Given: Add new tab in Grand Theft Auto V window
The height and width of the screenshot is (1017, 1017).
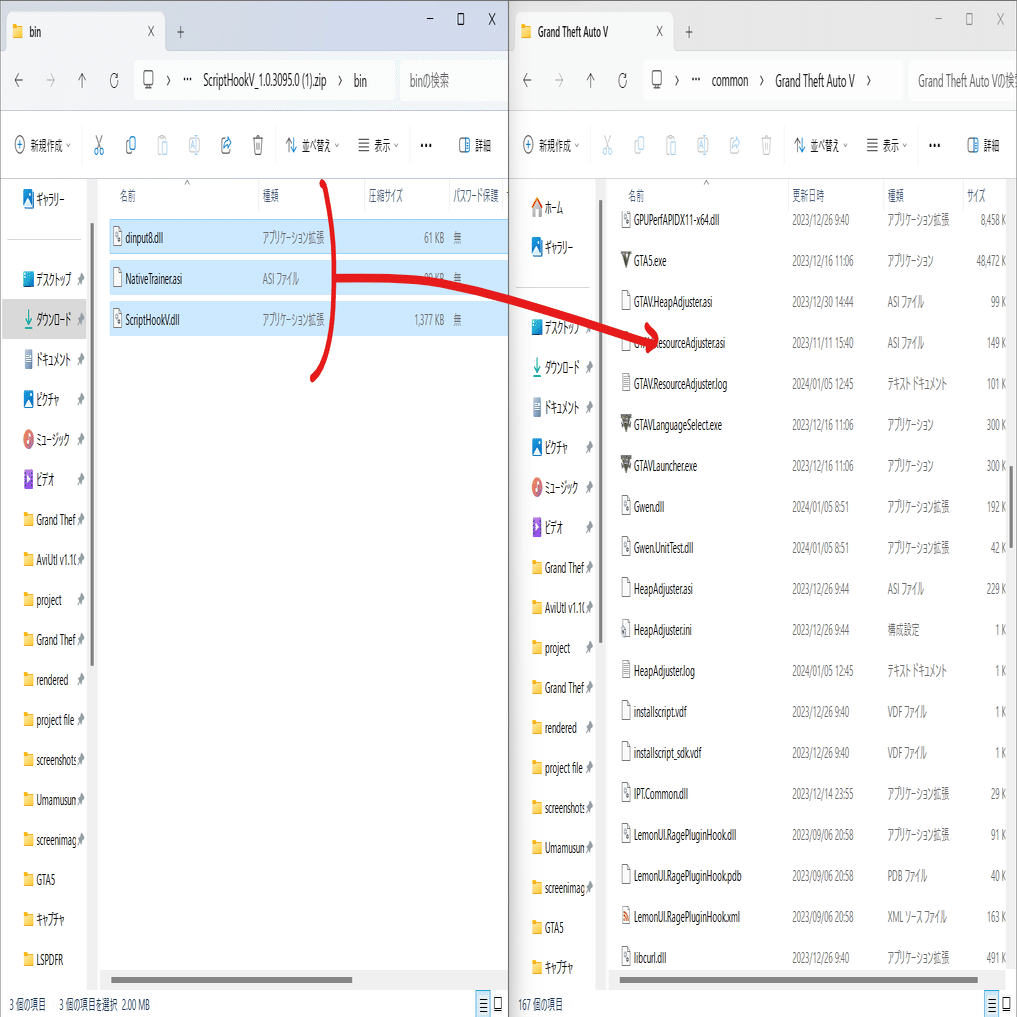Looking at the screenshot, I should click(689, 32).
